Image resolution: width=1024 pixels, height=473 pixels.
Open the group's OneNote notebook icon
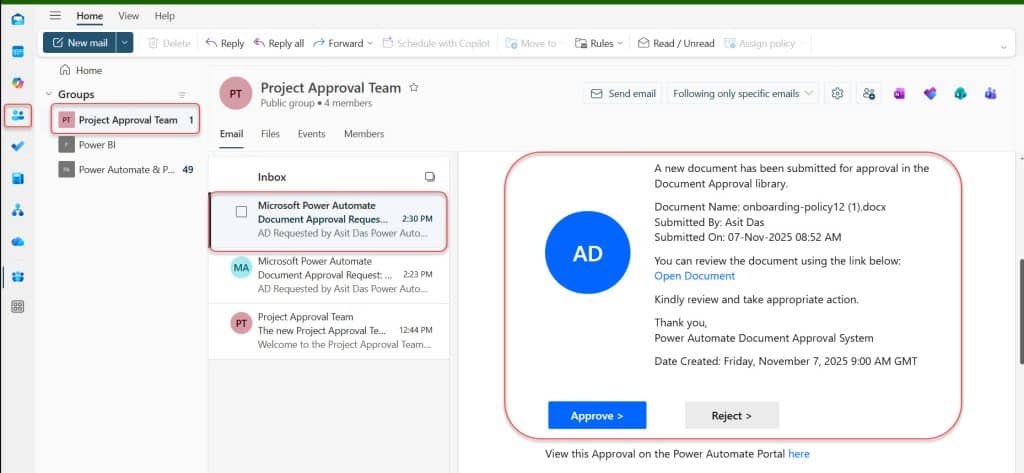tap(899, 93)
